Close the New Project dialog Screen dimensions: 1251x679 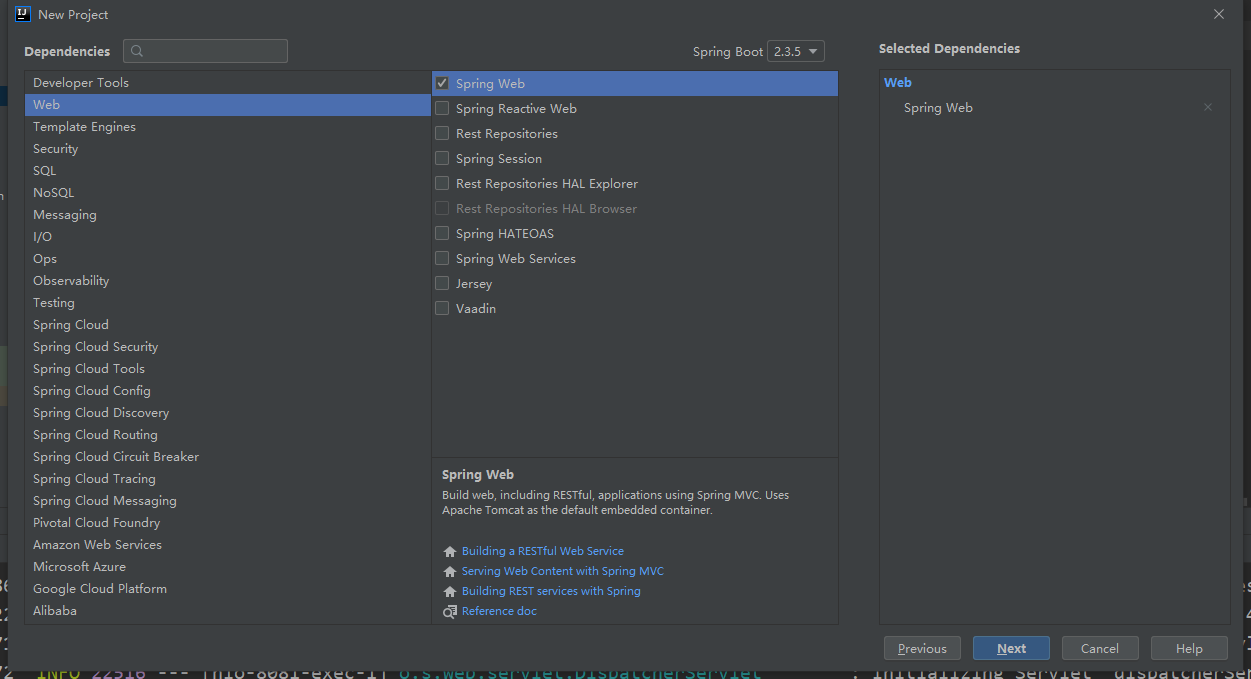coord(1218,14)
